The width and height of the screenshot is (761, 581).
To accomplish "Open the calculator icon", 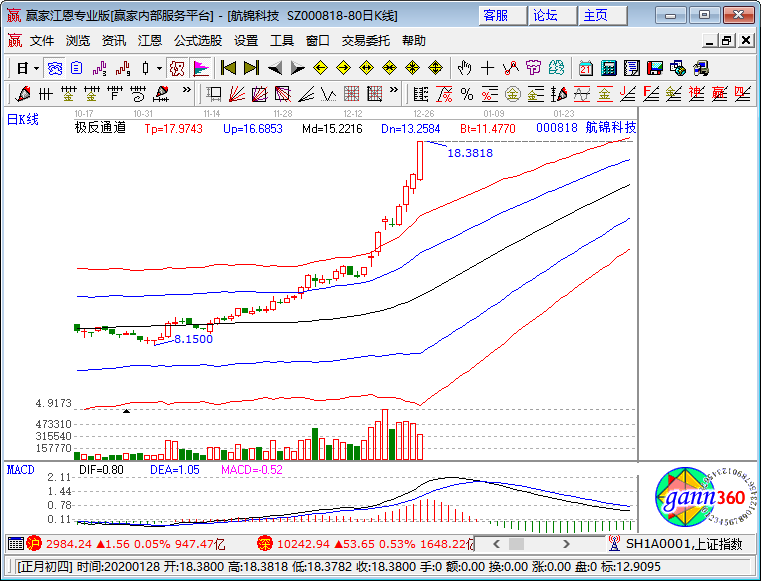I will [x=609, y=68].
